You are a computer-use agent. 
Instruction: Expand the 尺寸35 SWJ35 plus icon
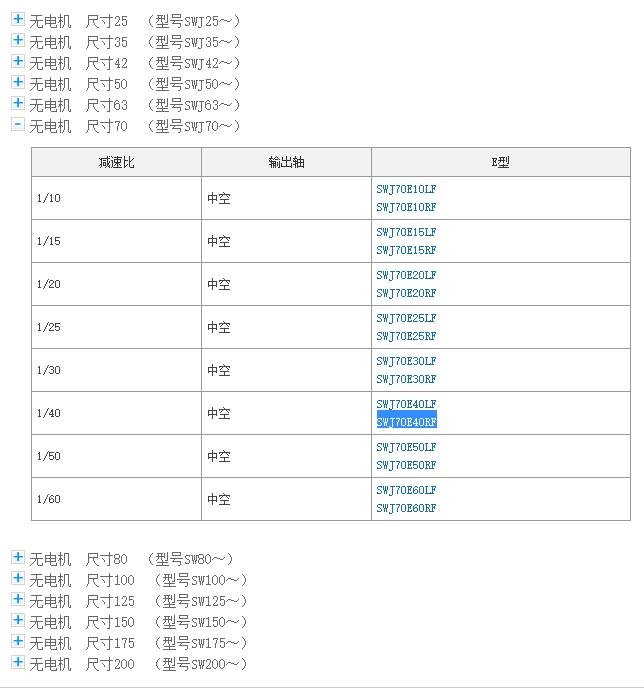(17, 40)
